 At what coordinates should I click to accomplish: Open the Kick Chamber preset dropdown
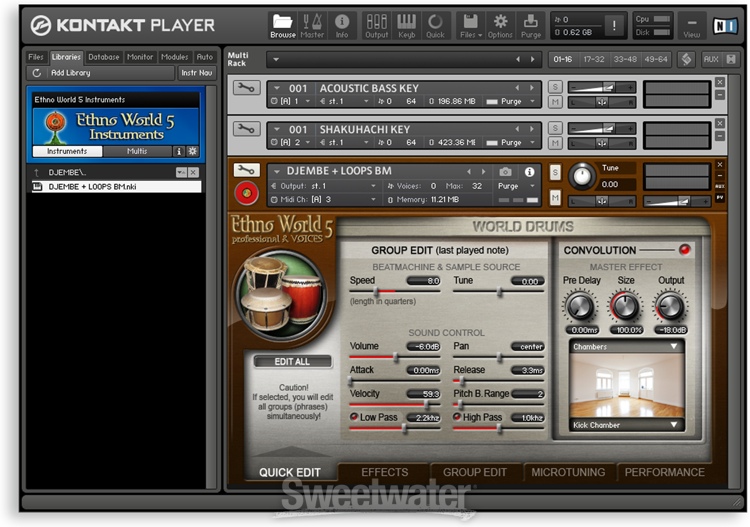pyautogui.click(x=674, y=425)
